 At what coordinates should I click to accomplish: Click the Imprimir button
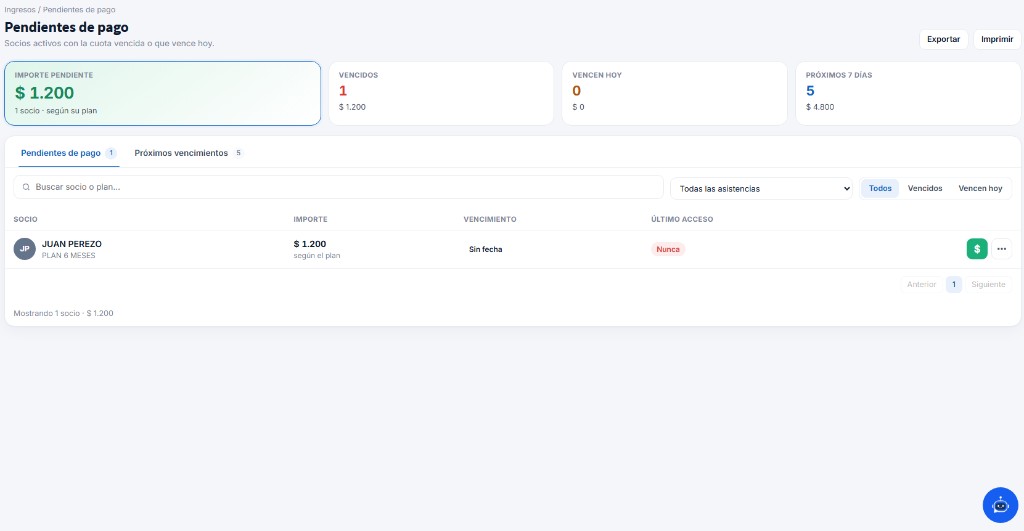(997, 39)
